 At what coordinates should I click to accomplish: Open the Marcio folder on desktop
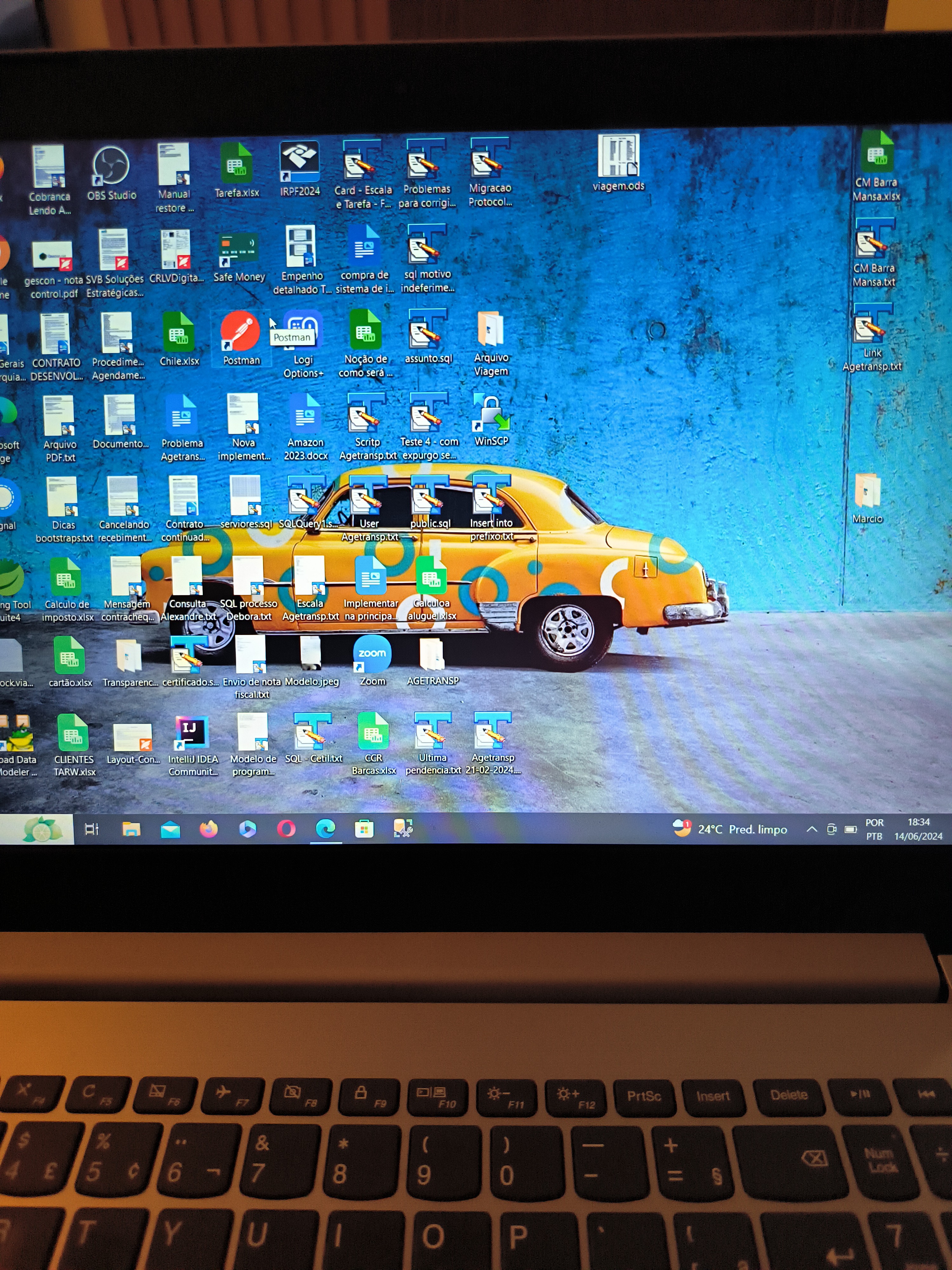[867, 491]
